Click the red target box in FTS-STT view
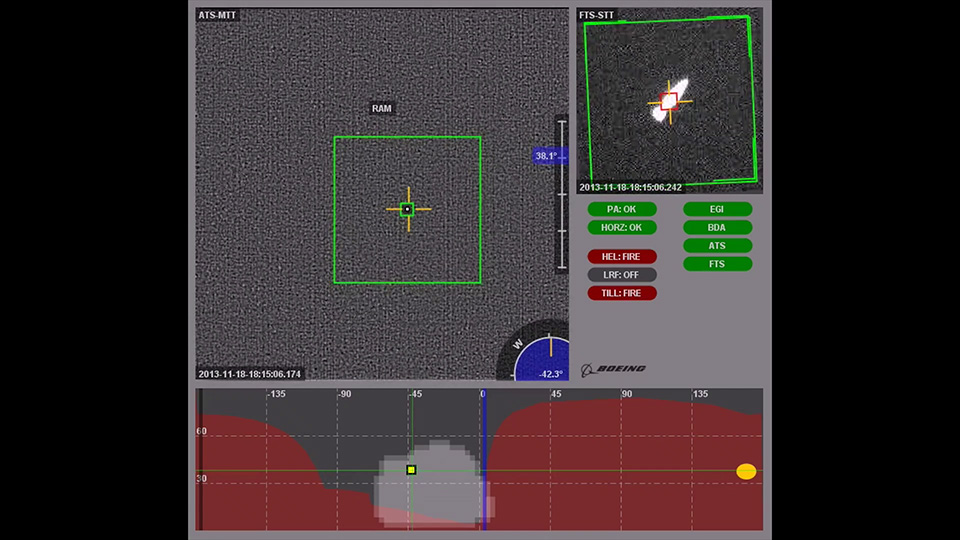The height and width of the screenshot is (540, 960). pyautogui.click(x=669, y=100)
